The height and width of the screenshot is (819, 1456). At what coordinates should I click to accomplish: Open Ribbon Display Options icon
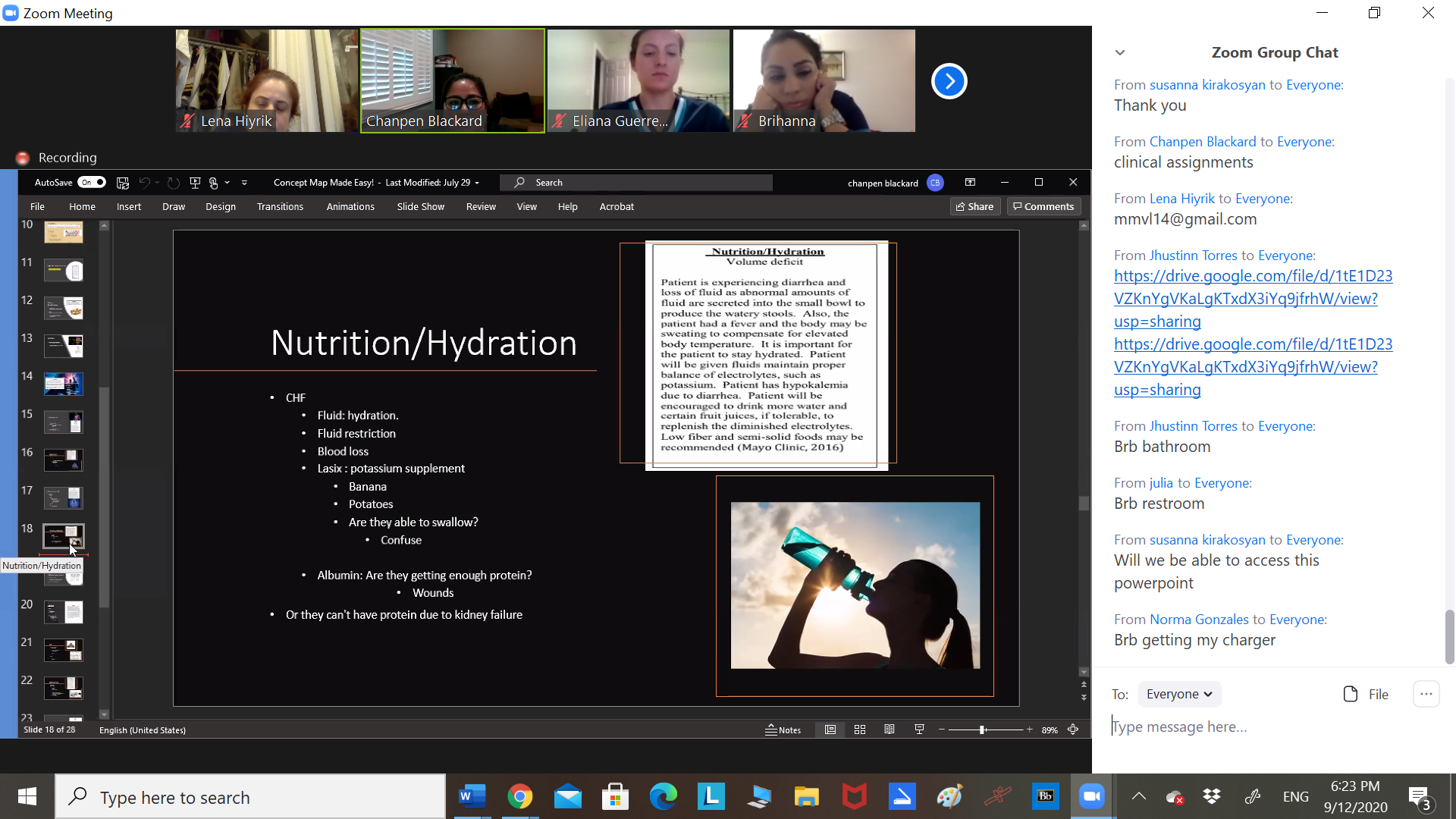pyautogui.click(x=970, y=183)
